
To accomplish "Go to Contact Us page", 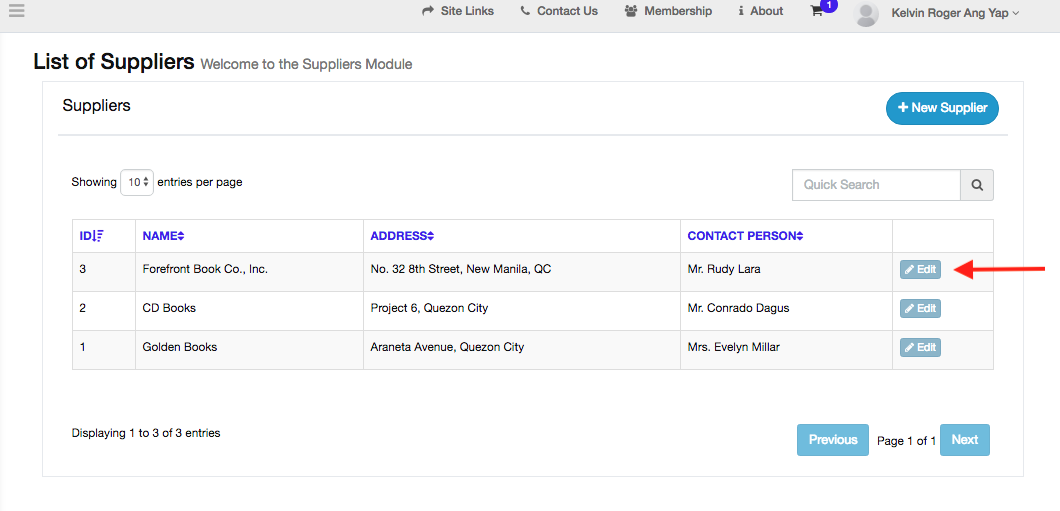I will click(559, 11).
